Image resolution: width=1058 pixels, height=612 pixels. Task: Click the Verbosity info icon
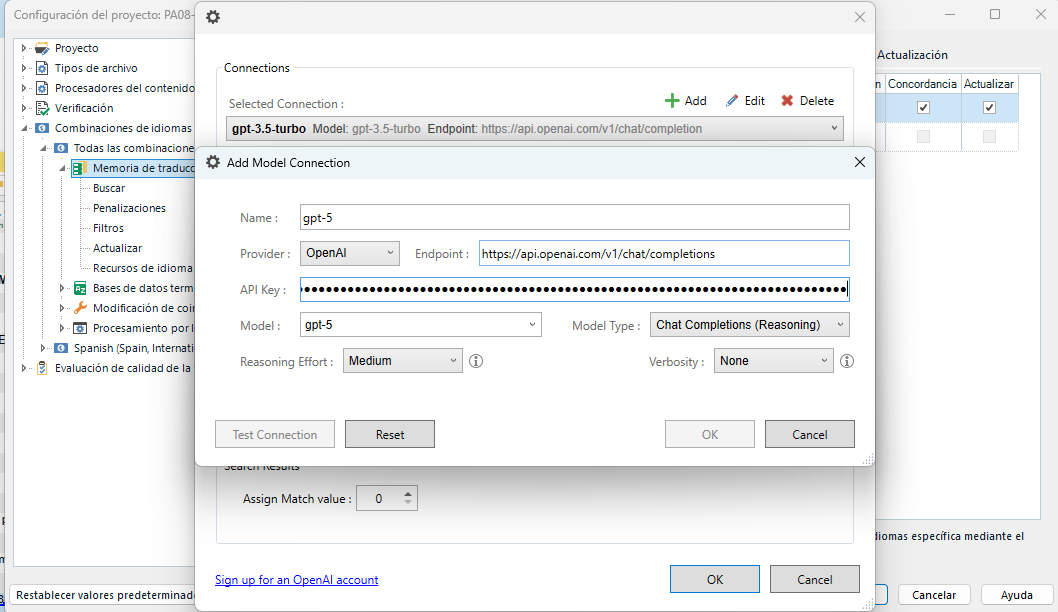coord(846,361)
